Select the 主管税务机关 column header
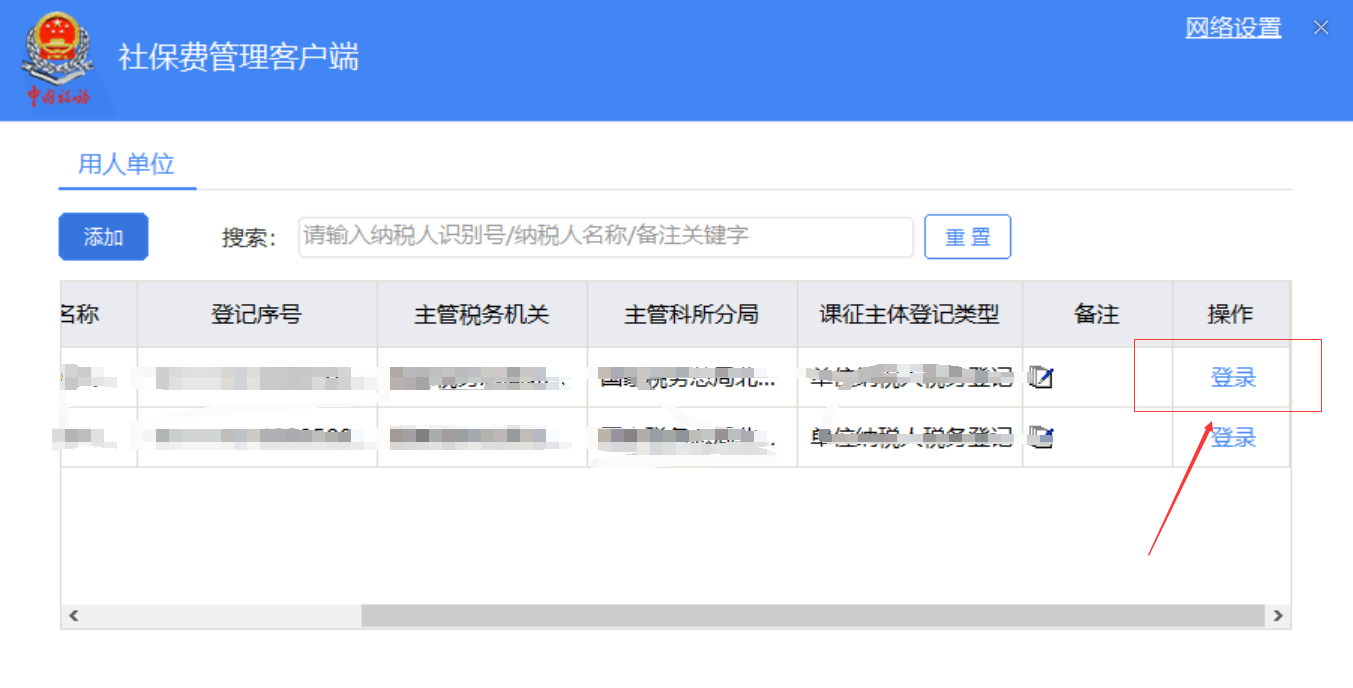The image size is (1353, 688). (x=481, y=314)
